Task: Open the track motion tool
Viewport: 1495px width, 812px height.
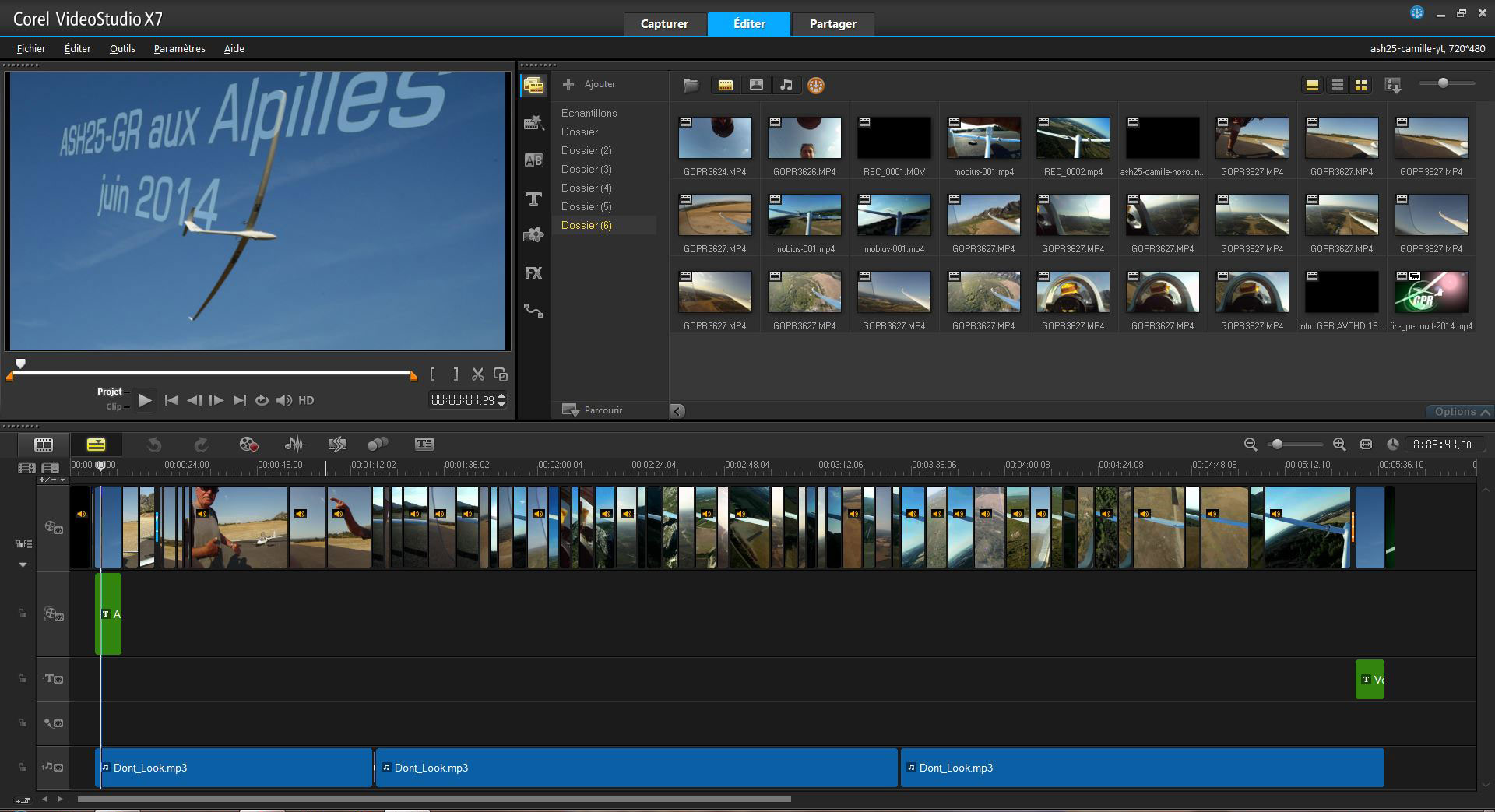Action: tap(378, 445)
